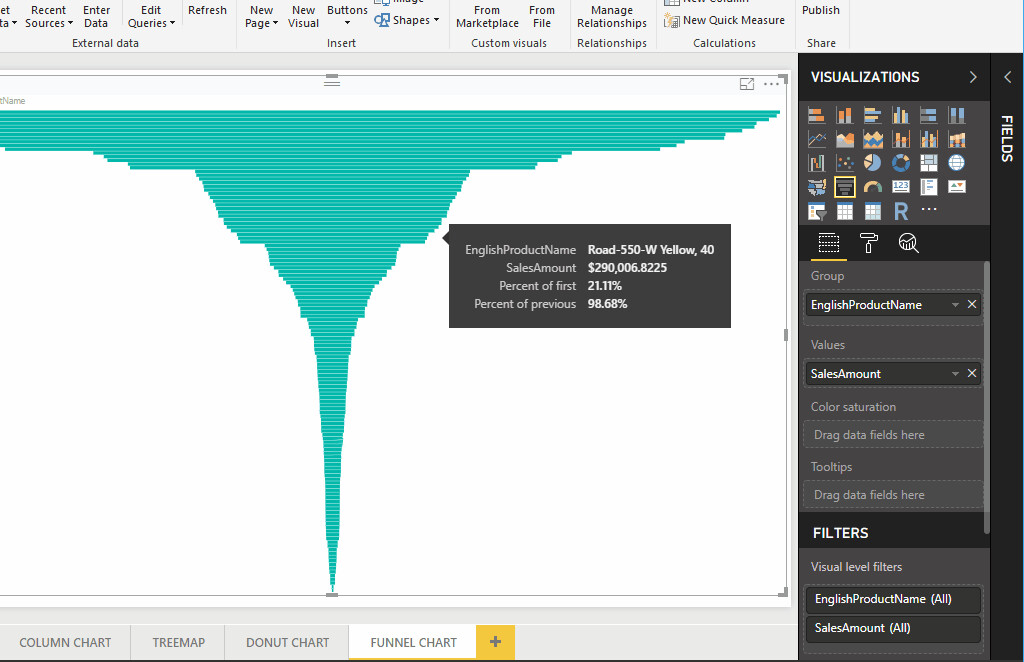
Task: Open SalesAmount field dropdown in Values
Action: click(x=955, y=374)
